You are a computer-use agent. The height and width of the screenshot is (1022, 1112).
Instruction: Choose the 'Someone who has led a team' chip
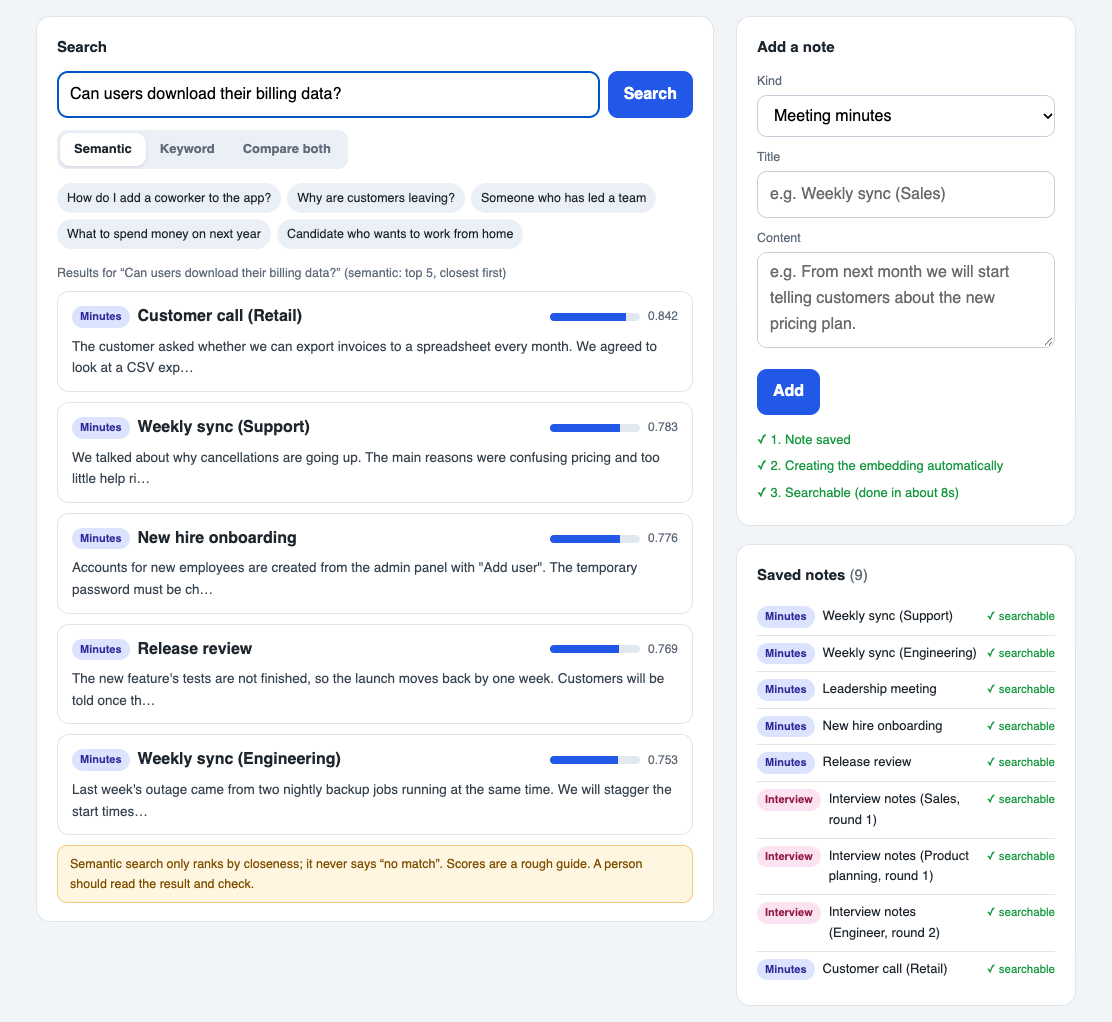coord(563,198)
